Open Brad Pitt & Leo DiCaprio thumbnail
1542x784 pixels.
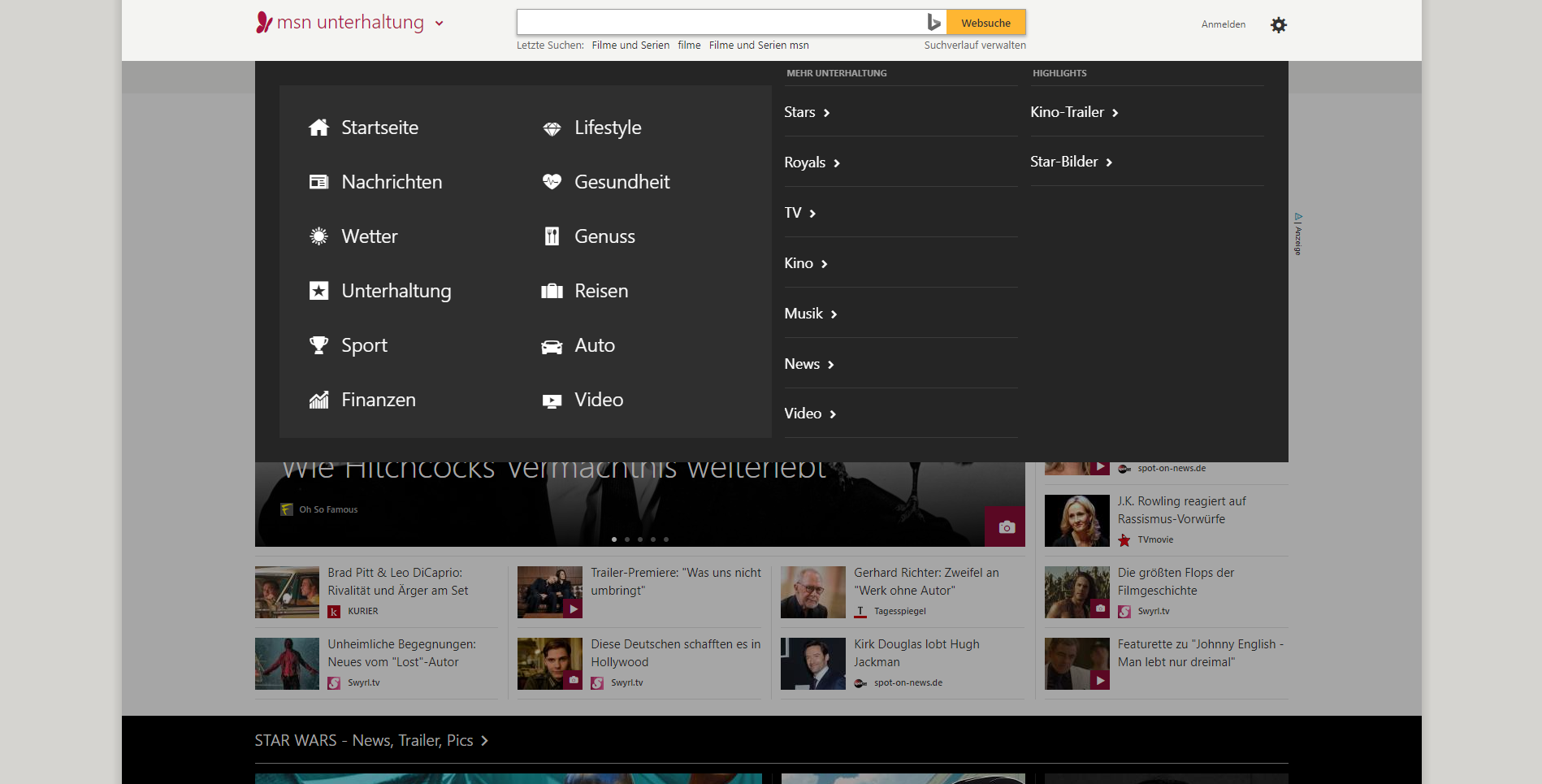(x=287, y=592)
